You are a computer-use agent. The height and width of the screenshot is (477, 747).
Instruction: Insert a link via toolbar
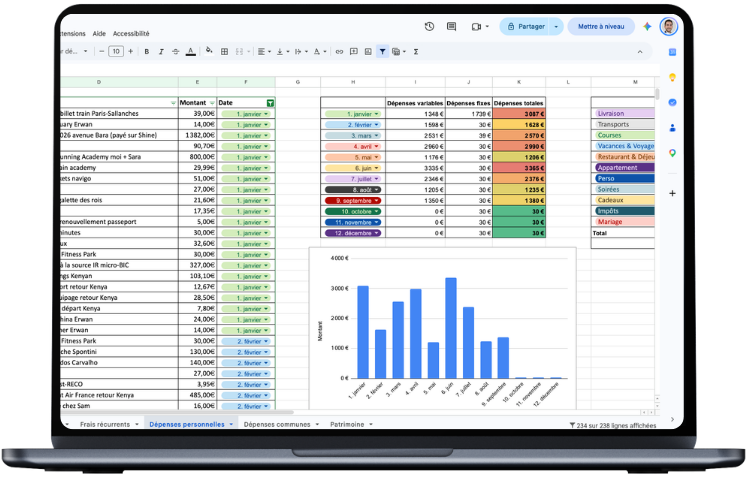(x=339, y=51)
